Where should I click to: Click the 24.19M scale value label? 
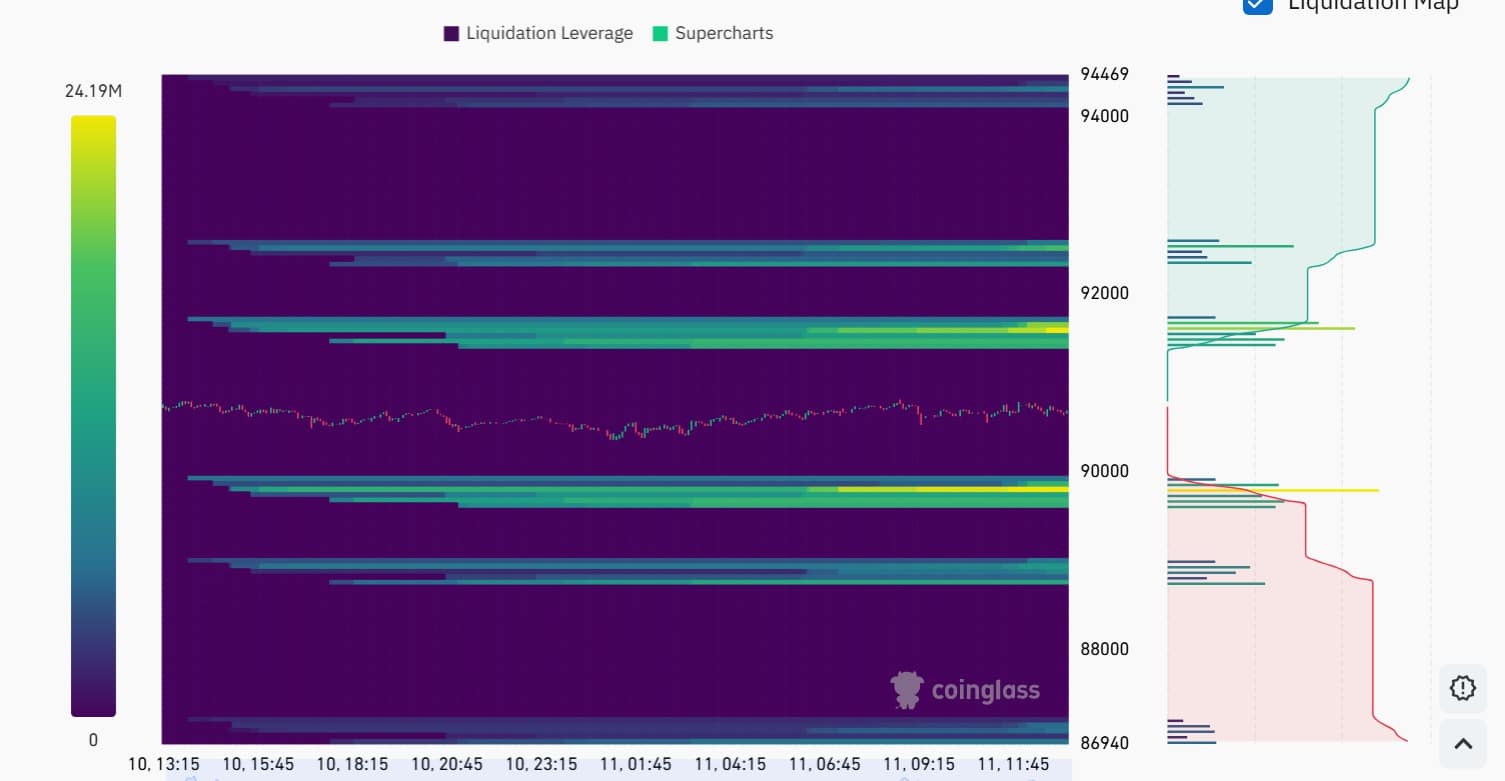coord(93,90)
